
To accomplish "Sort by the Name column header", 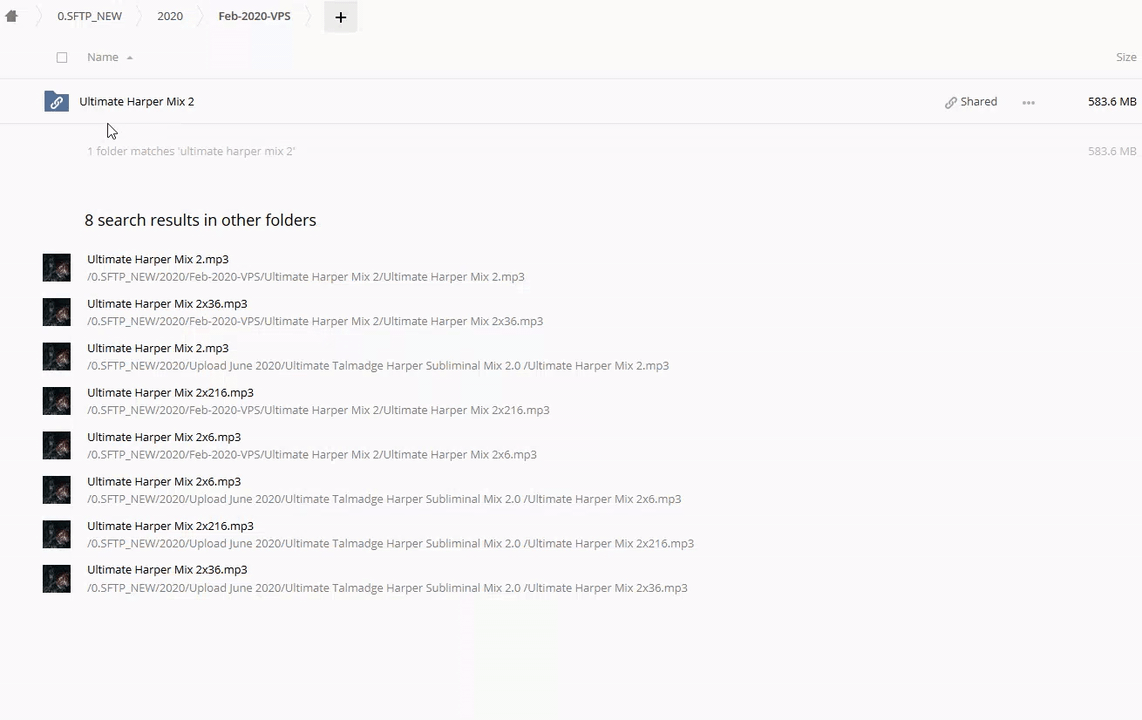I will [102, 58].
